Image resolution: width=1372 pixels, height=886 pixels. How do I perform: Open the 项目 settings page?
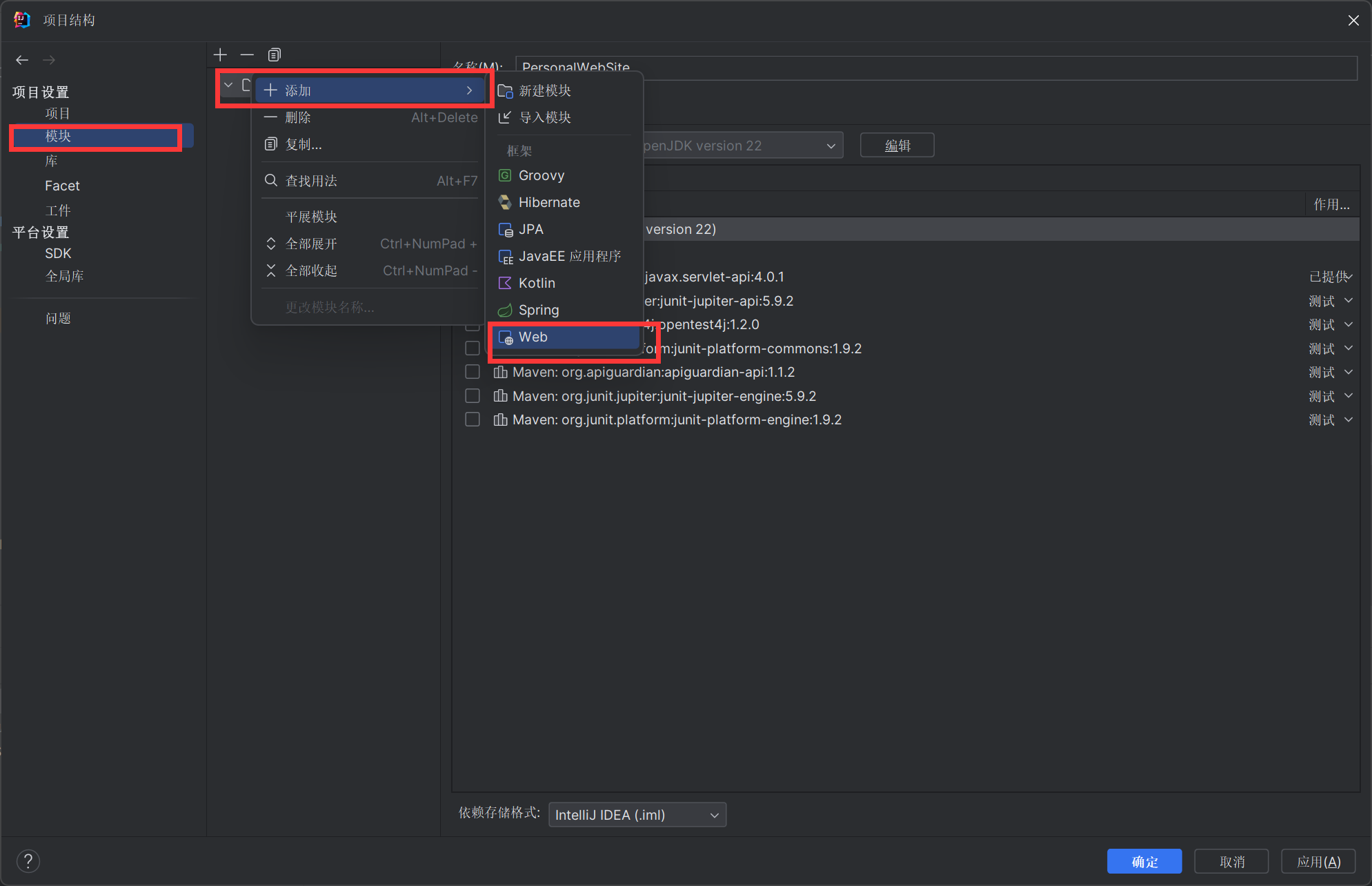coord(58,113)
